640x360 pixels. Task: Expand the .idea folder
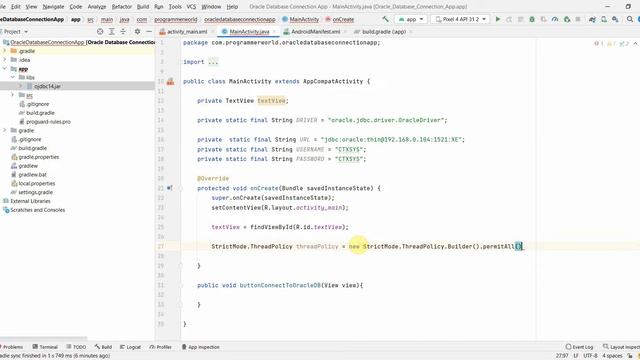coord(5,60)
